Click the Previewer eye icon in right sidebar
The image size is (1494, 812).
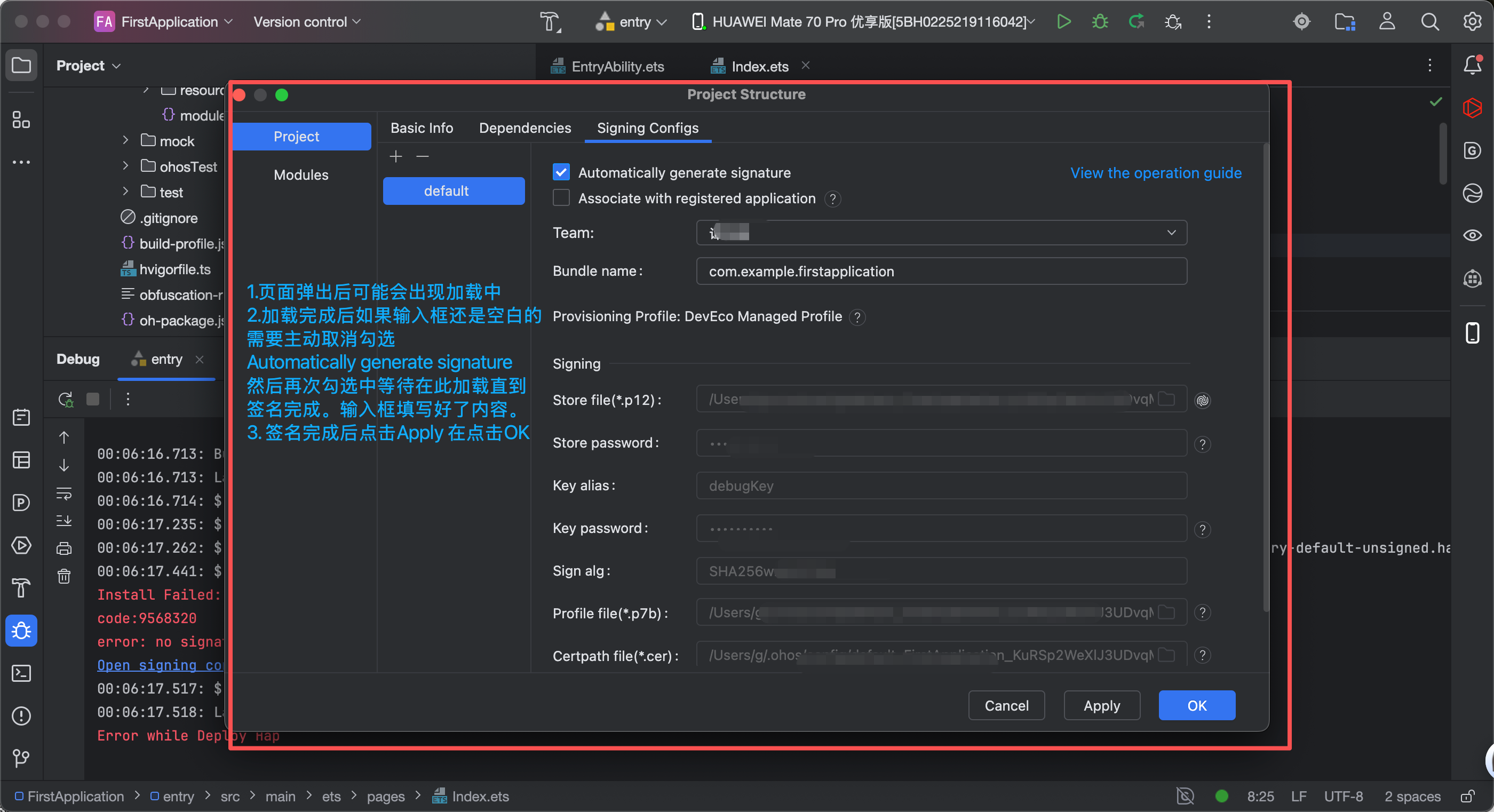(1472, 235)
